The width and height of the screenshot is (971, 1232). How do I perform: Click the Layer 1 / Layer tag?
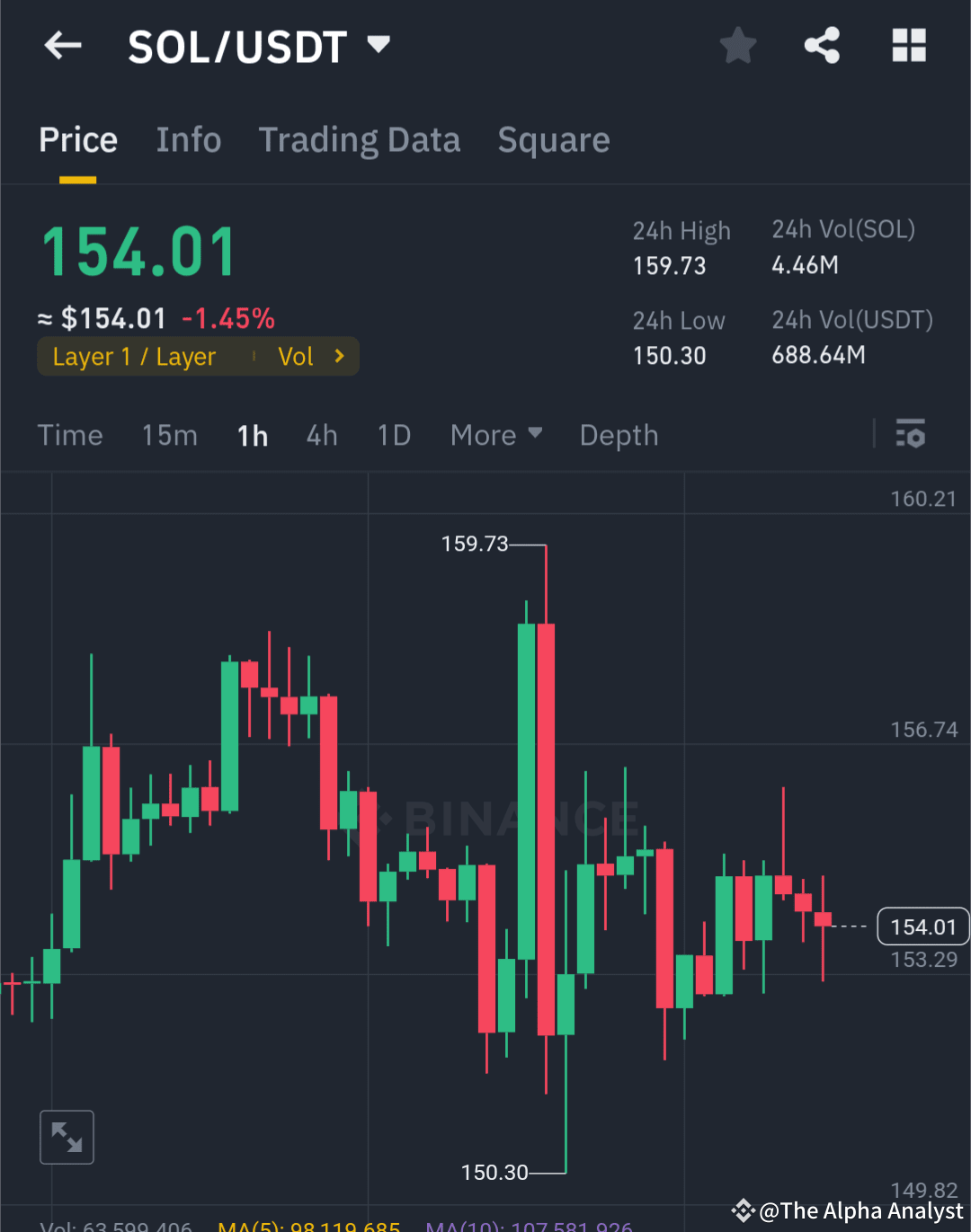point(134,356)
